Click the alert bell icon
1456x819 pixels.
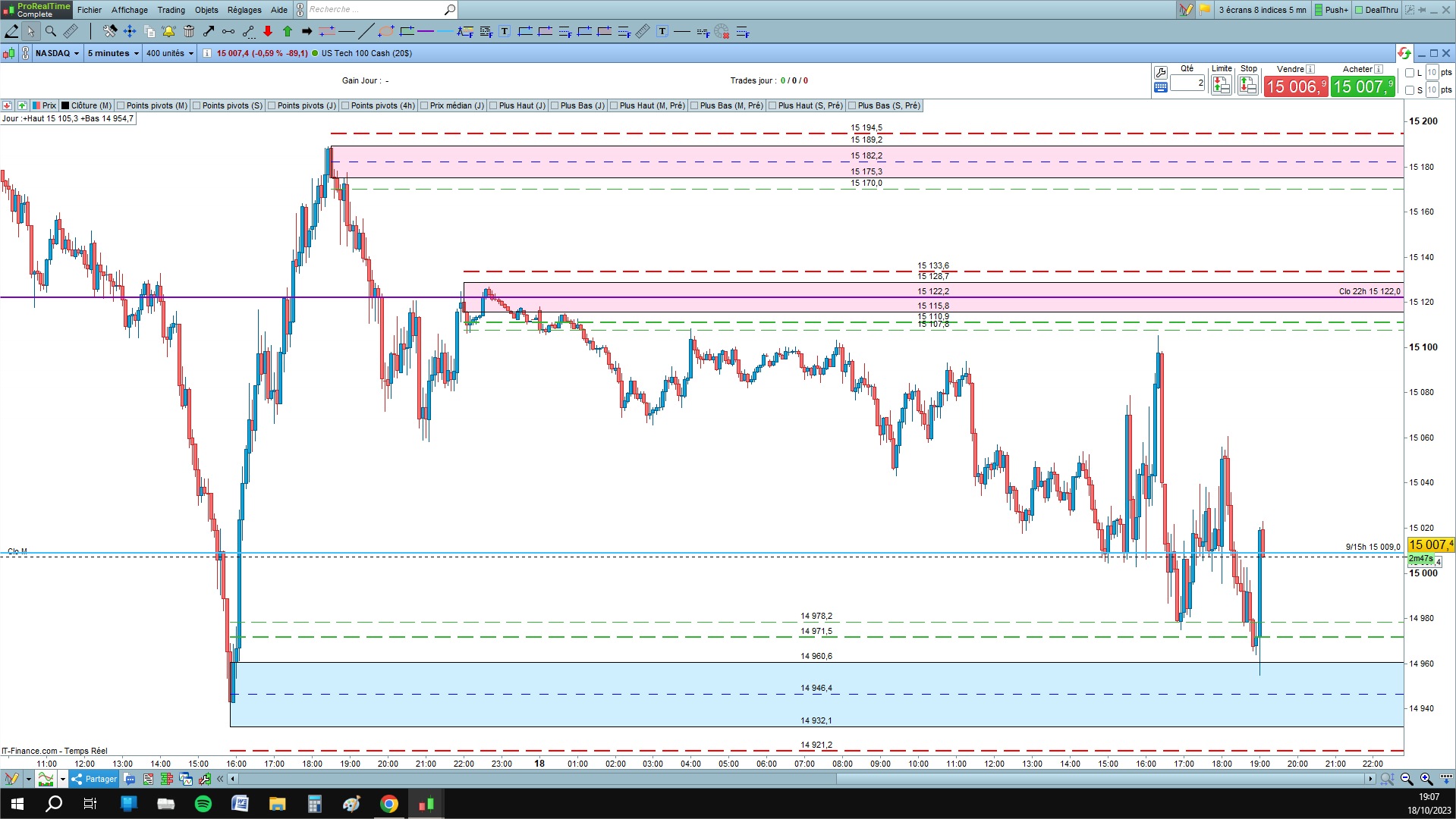[x=168, y=31]
